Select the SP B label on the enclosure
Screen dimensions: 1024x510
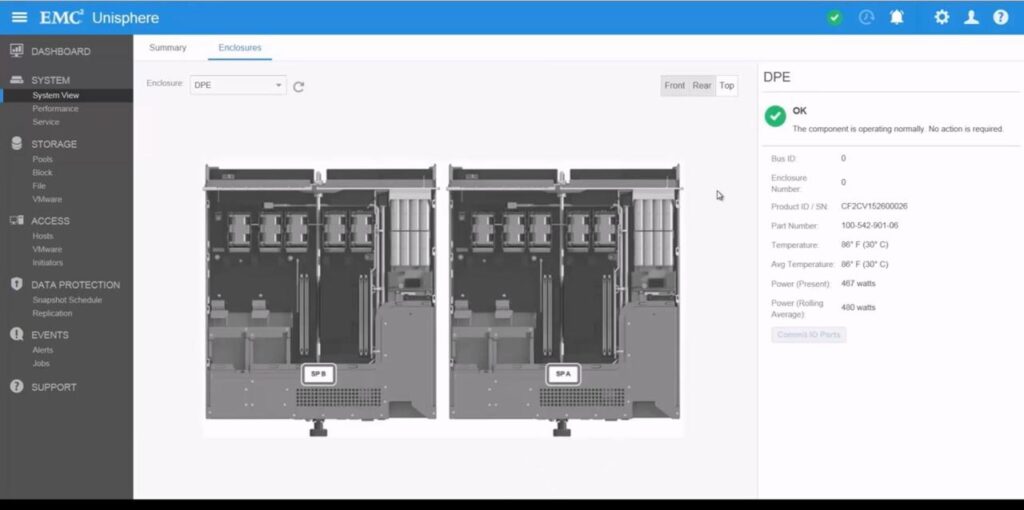click(x=319, y=374)
